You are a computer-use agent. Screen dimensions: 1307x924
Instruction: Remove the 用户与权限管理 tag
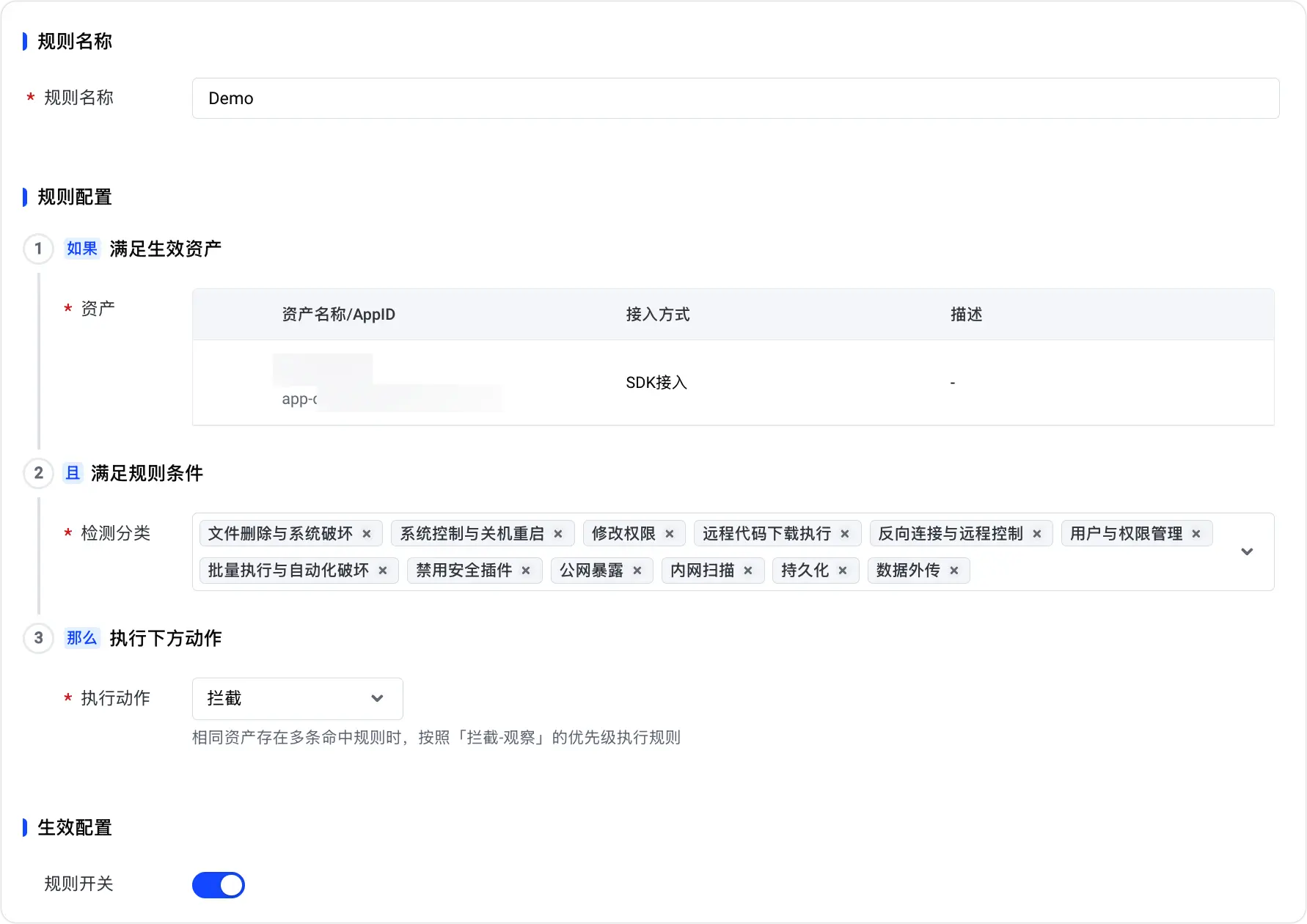coord(1196,534)
